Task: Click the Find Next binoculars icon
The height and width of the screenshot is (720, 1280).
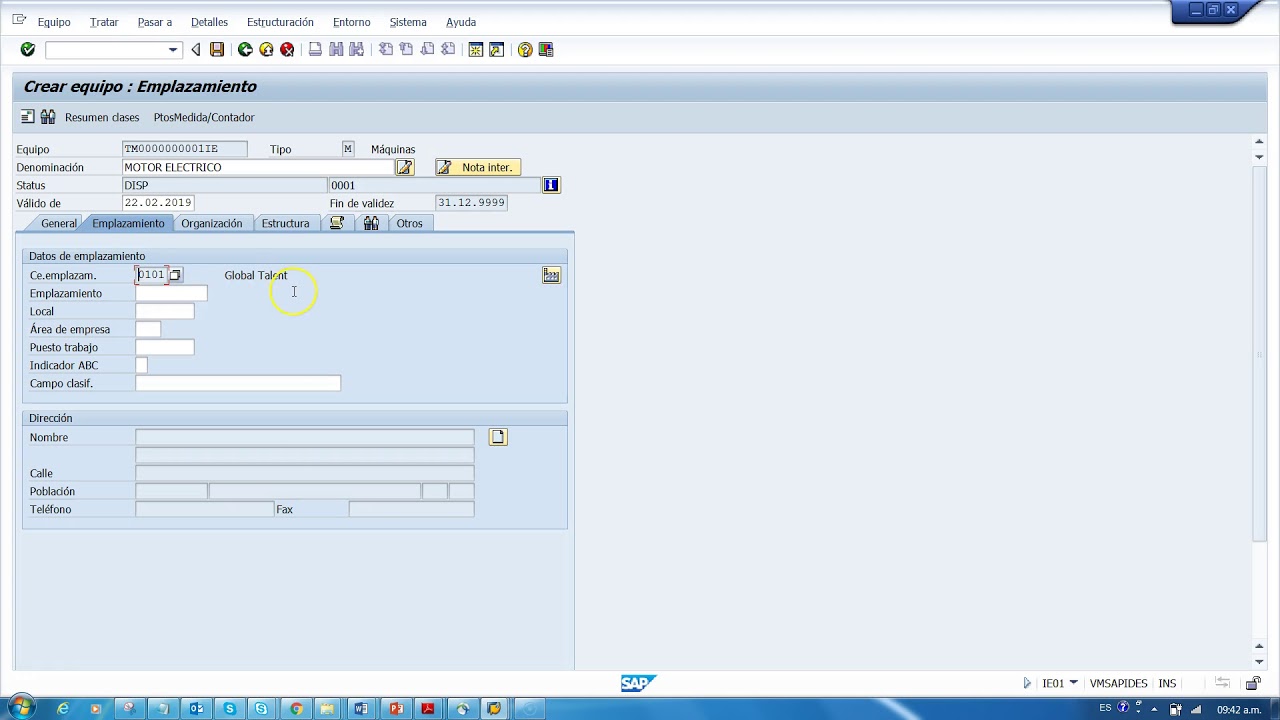Action: (356, 50)
